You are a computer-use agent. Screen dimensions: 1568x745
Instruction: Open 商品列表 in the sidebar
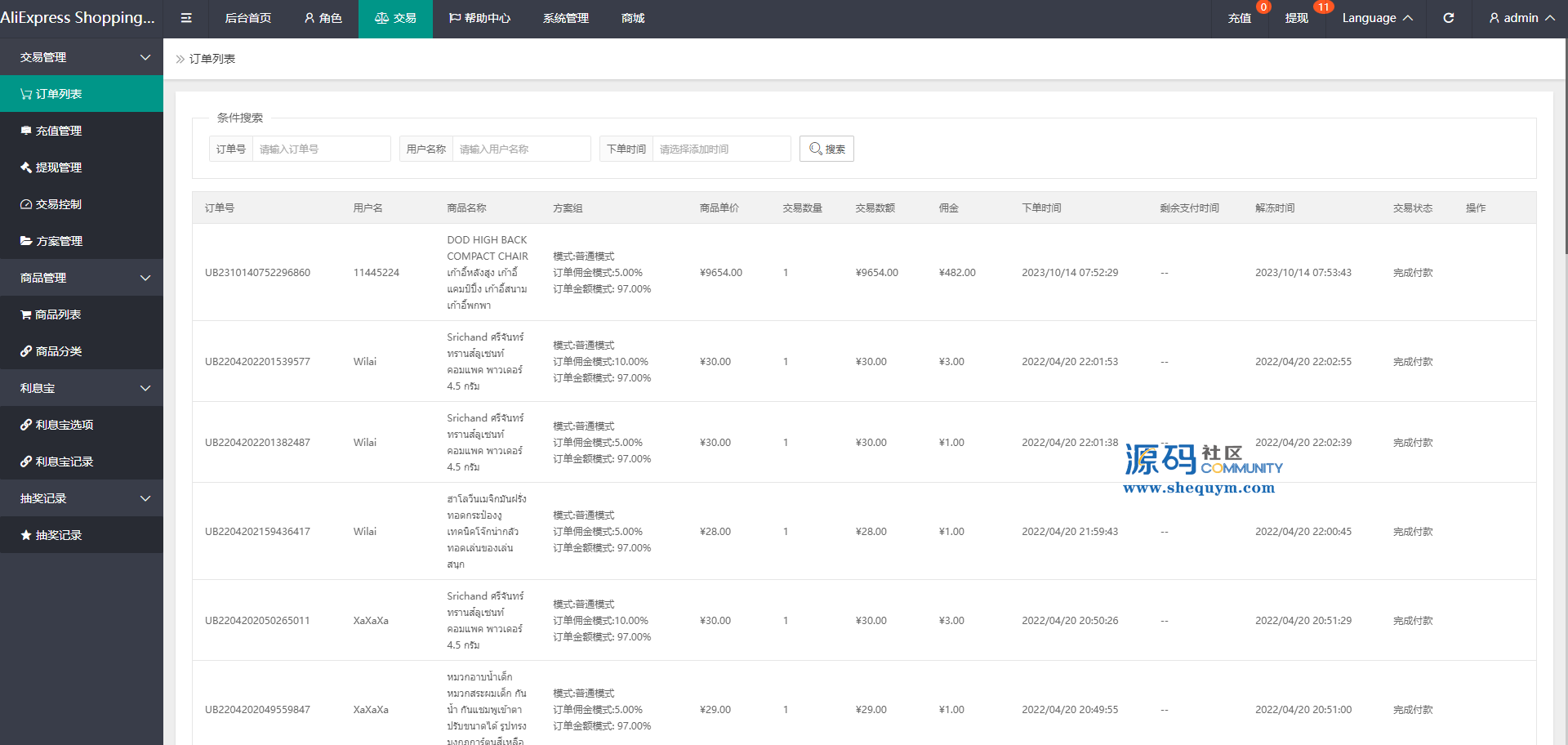(82, 315)
